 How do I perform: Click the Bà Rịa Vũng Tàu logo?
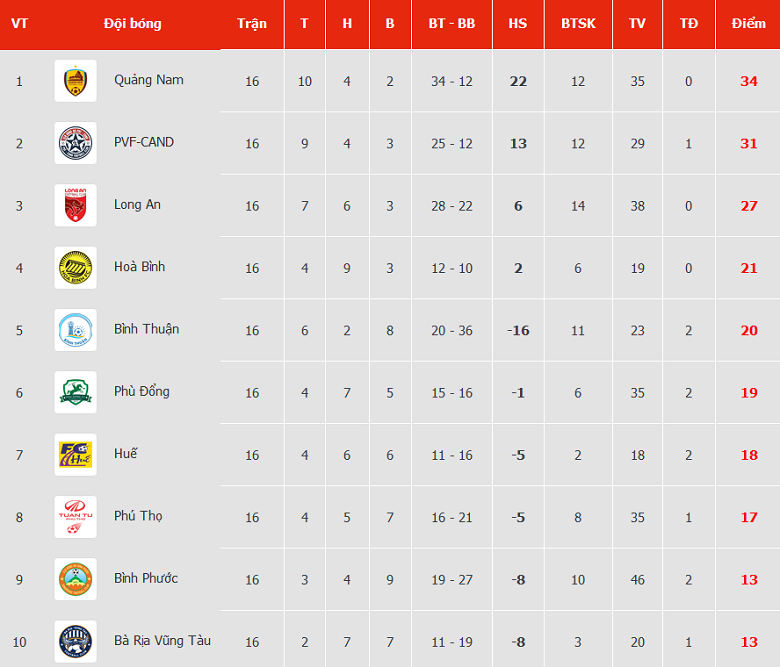pyautogui.click(x=75, y=641)
